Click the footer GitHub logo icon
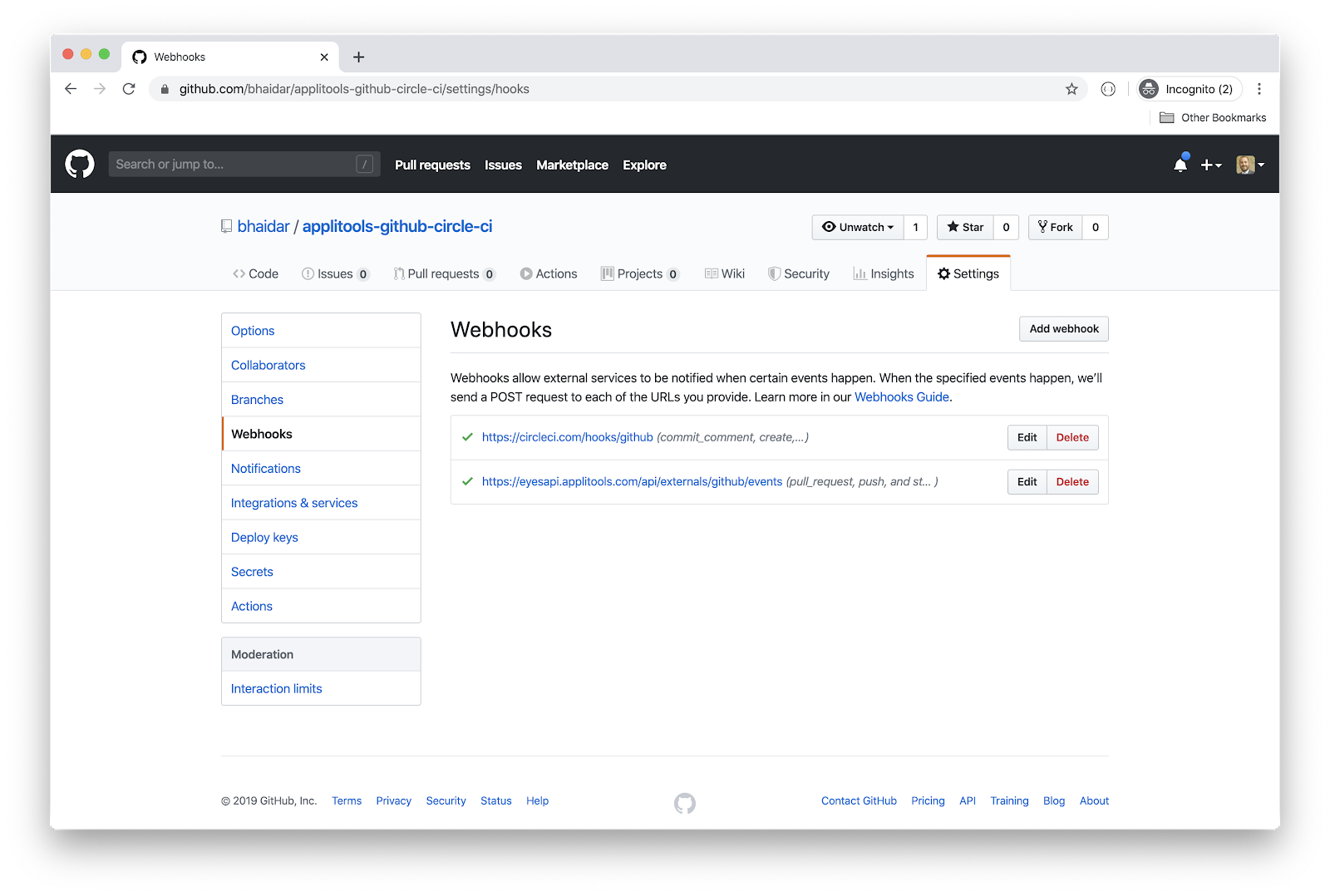Screen dimensions: 1330x896 point(684,803)
